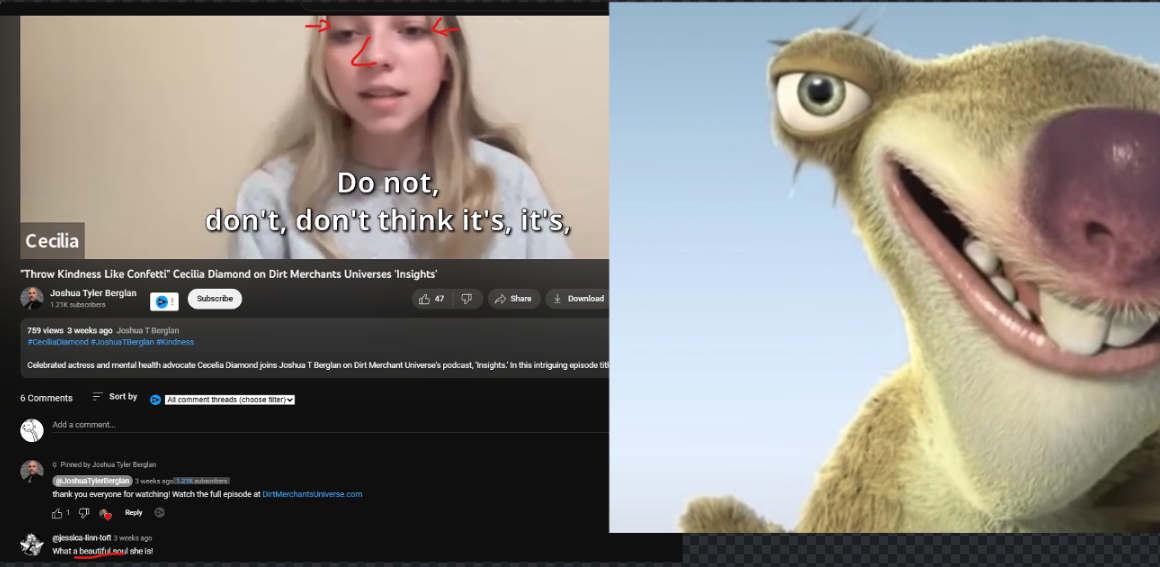Open the @jessica-linn-toft handle
1160x567 pixels.
click(81, 538)
